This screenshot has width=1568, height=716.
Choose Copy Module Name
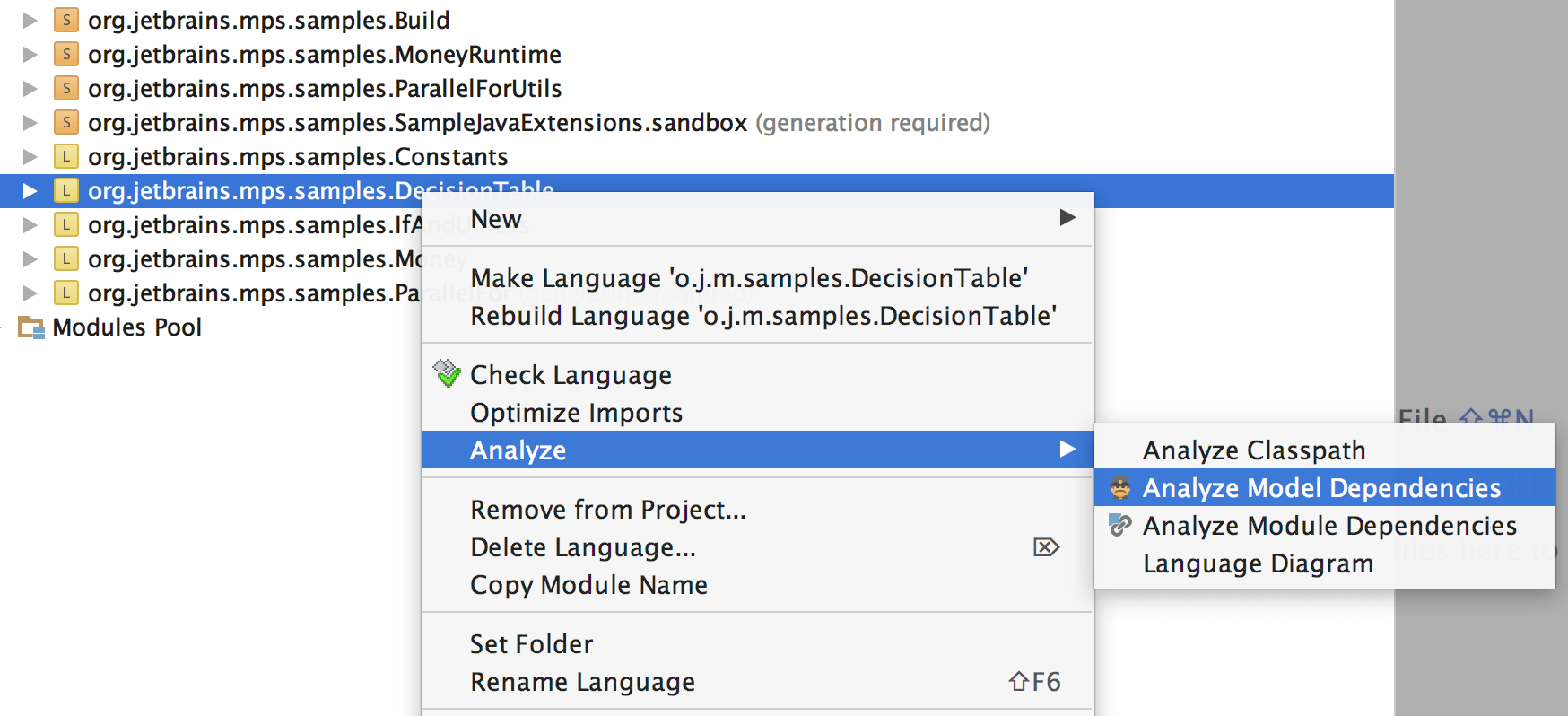588,585
